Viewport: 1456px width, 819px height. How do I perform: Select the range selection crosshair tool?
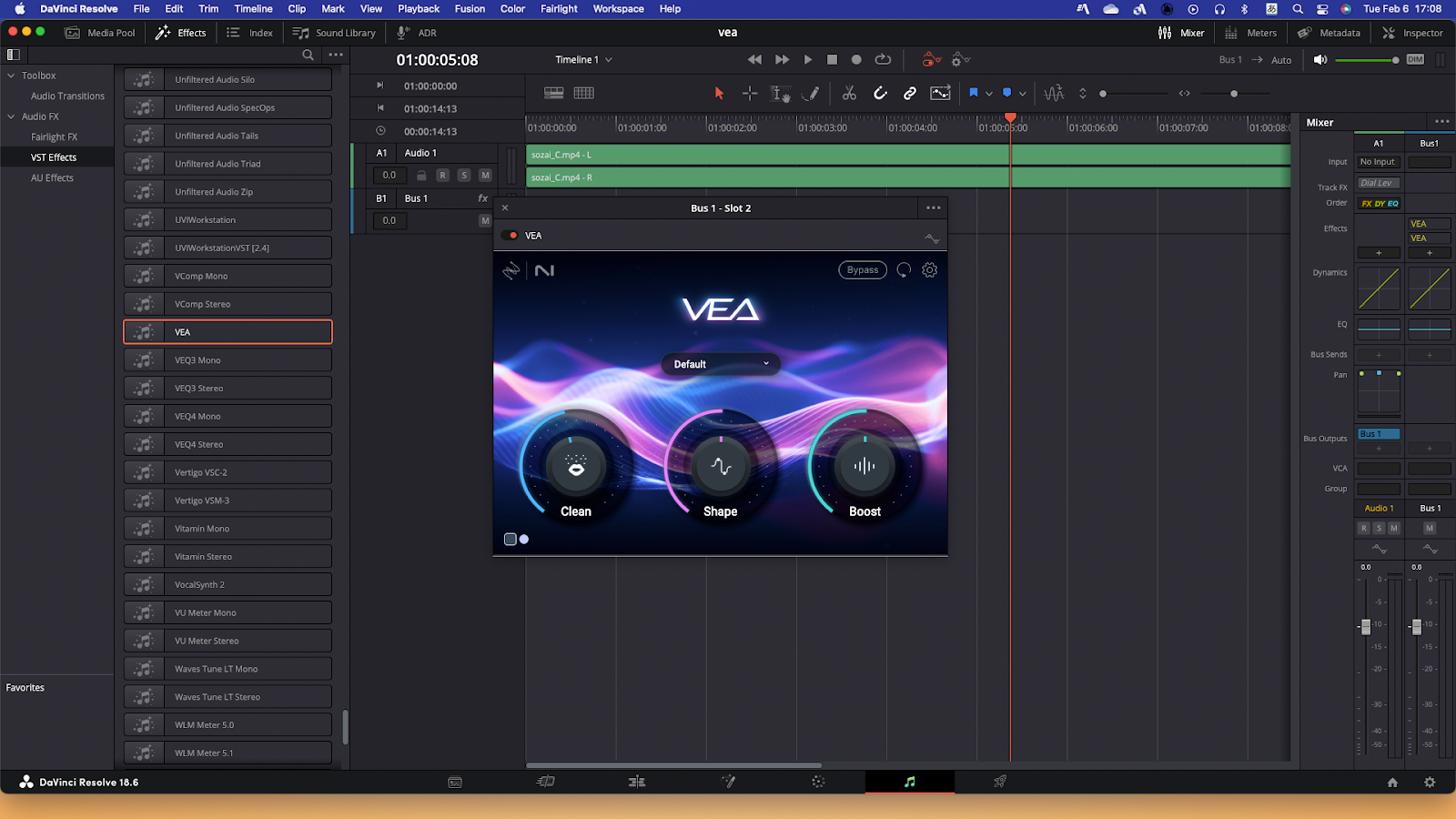coord(750,93)
